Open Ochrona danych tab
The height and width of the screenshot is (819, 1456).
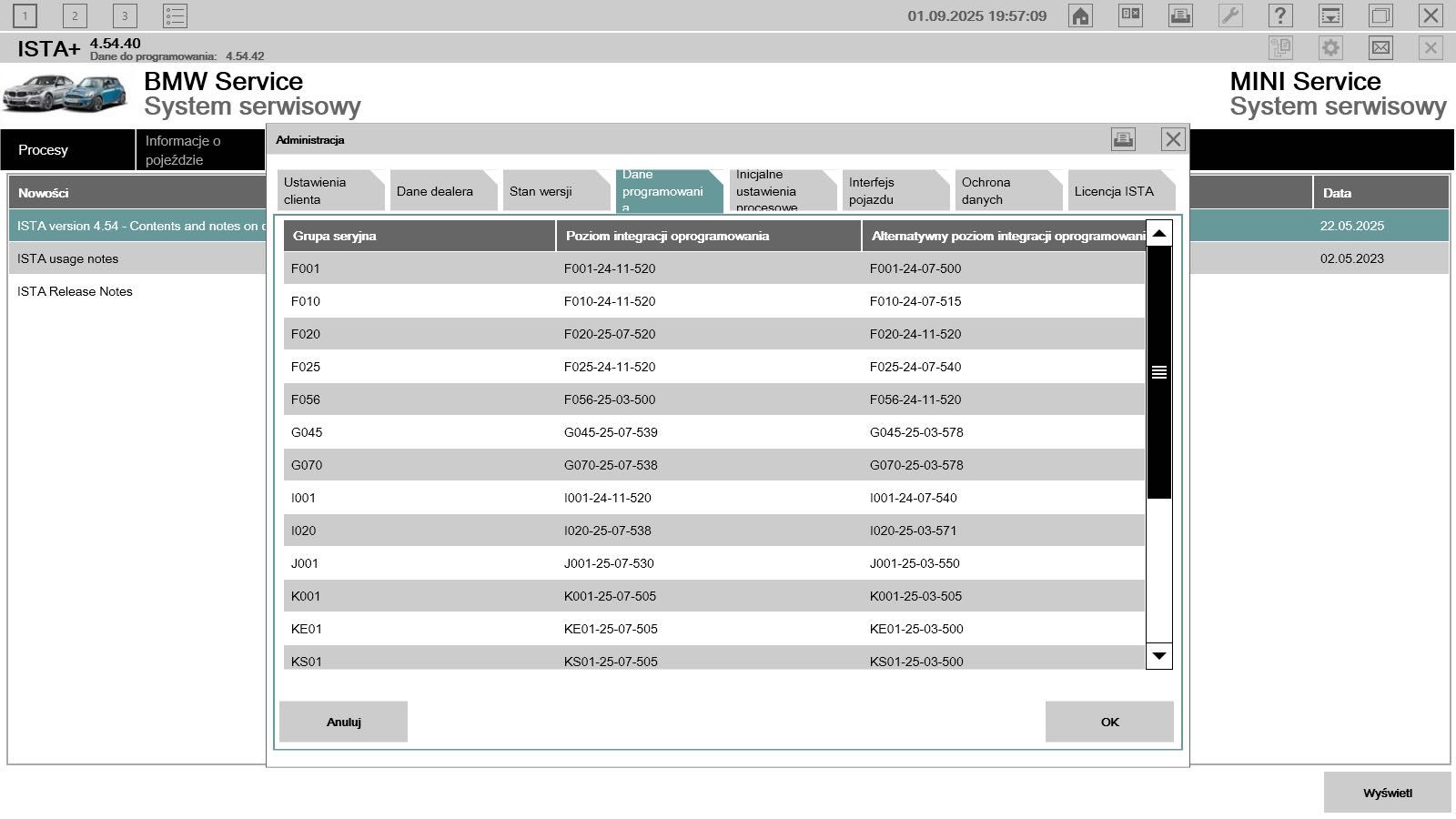(1008, 191)
